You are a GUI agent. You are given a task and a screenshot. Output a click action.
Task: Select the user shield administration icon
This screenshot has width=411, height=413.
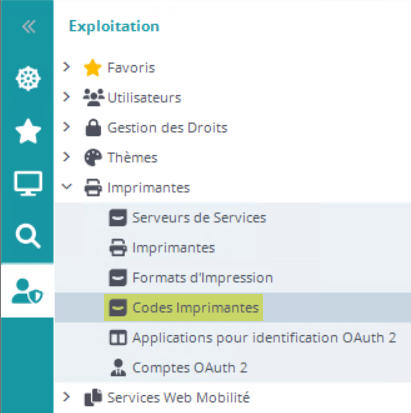point(27,291)
